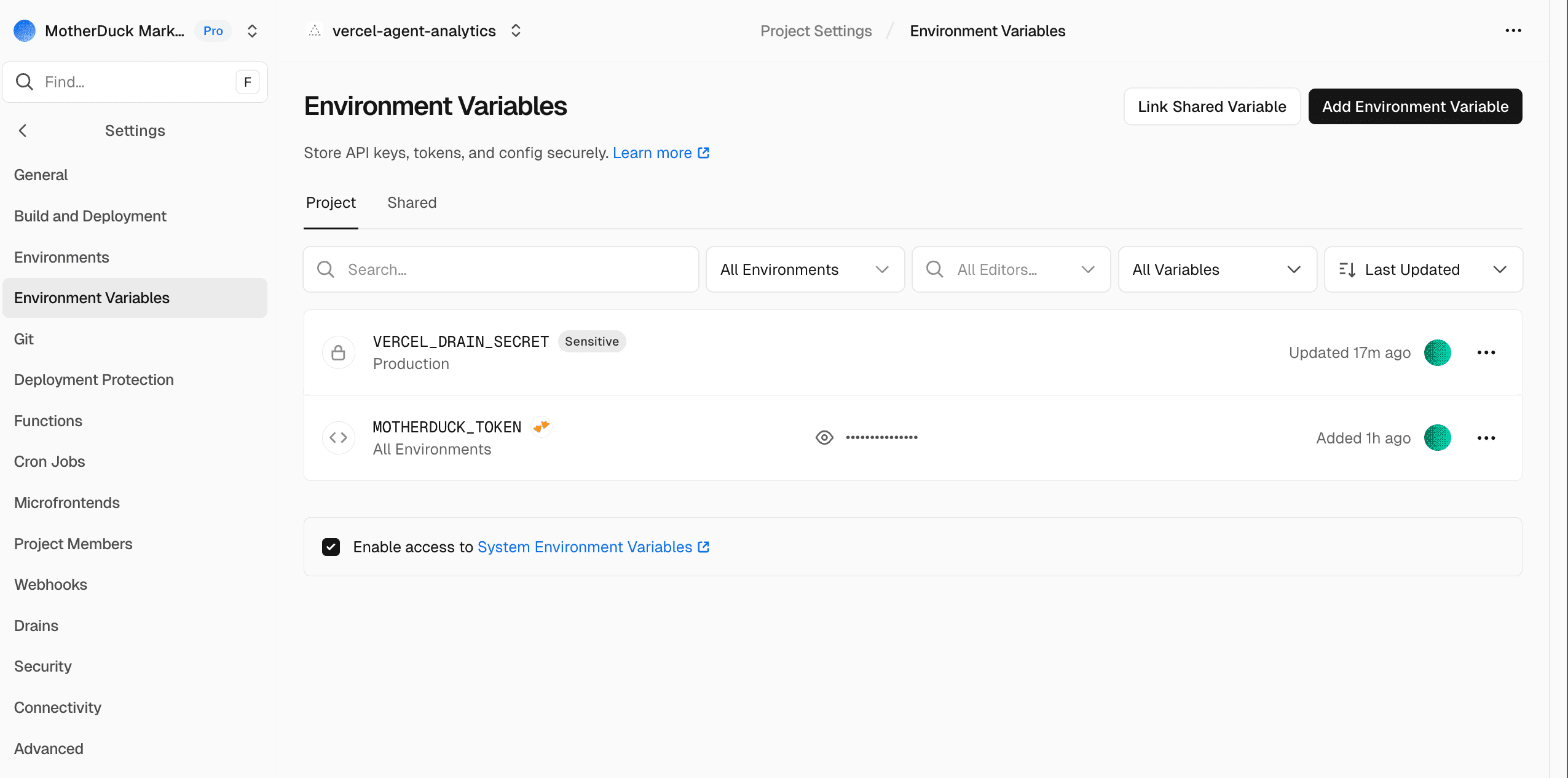The height and width of the screenshot is (778, 1568).
Task: Select Environments in the settings sidebar
Action: pyautogui.click(x=61, y=257)
